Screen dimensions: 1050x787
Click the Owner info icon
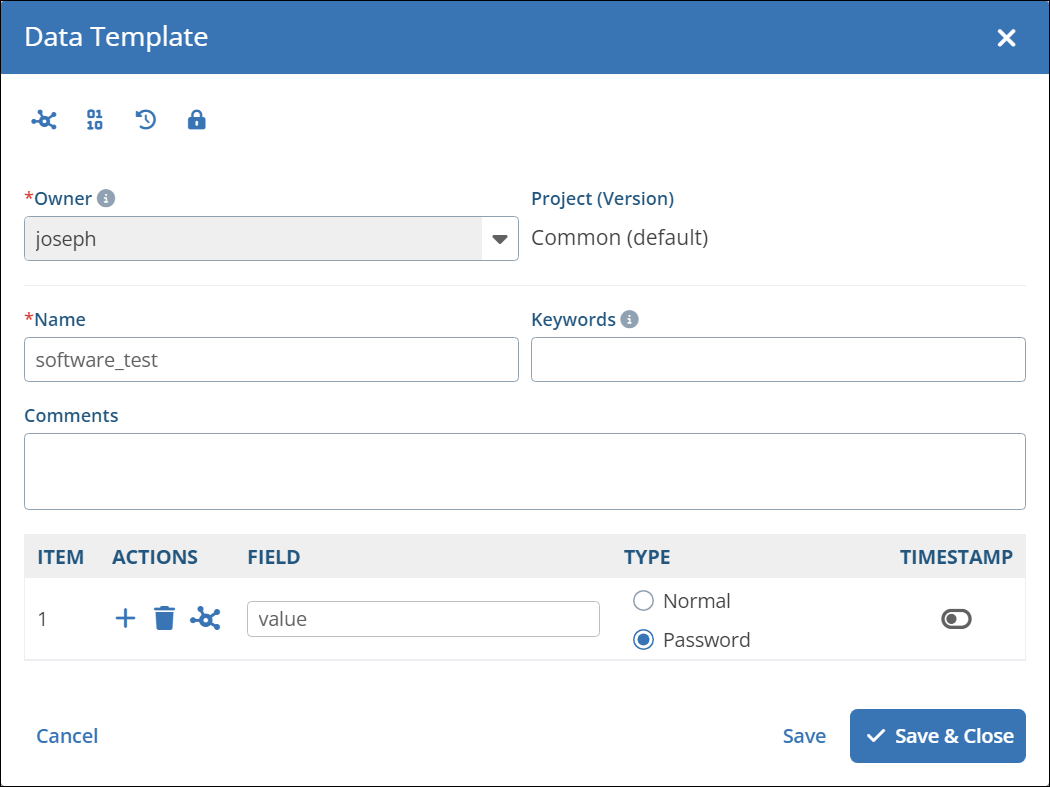click(106, 198)
